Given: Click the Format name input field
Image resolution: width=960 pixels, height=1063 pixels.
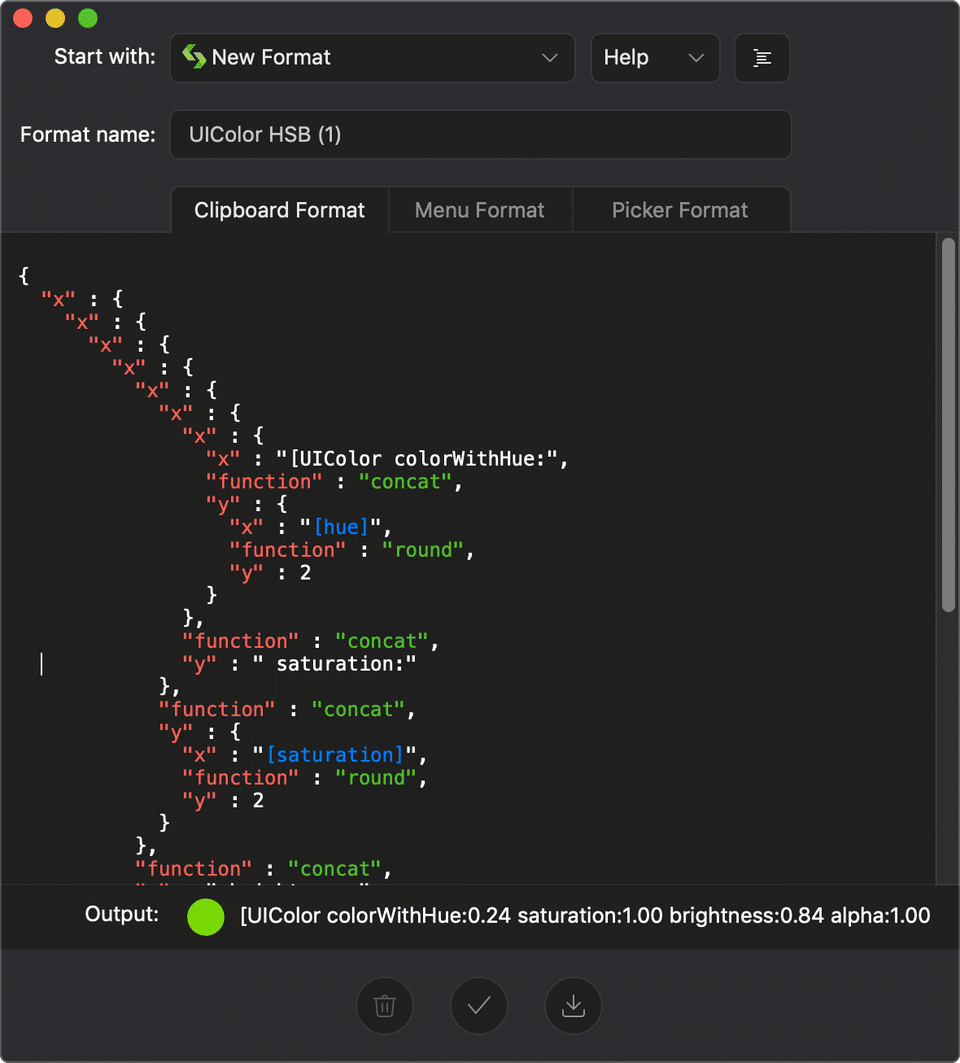Looking at the screenshot, I should coord(481,134).
